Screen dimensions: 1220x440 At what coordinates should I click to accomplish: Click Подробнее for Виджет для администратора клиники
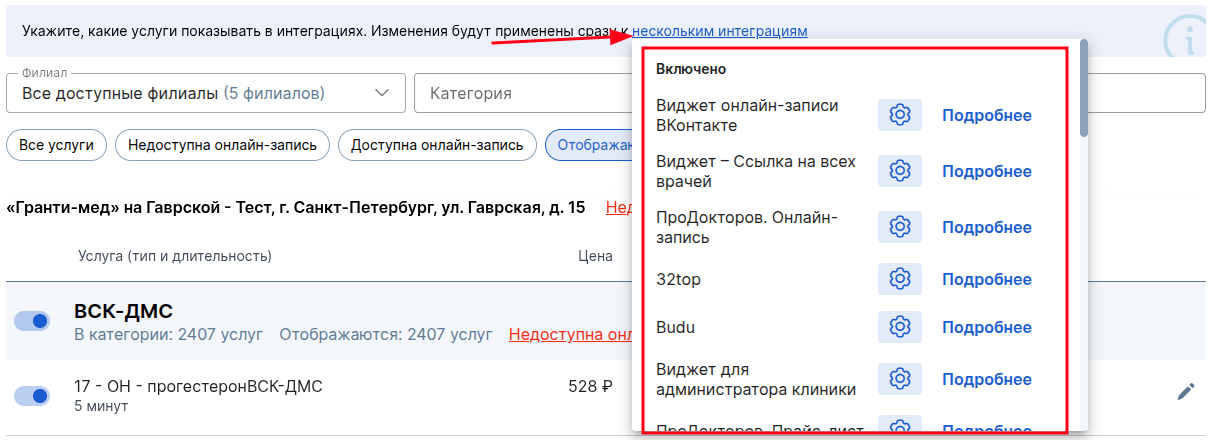987,379
